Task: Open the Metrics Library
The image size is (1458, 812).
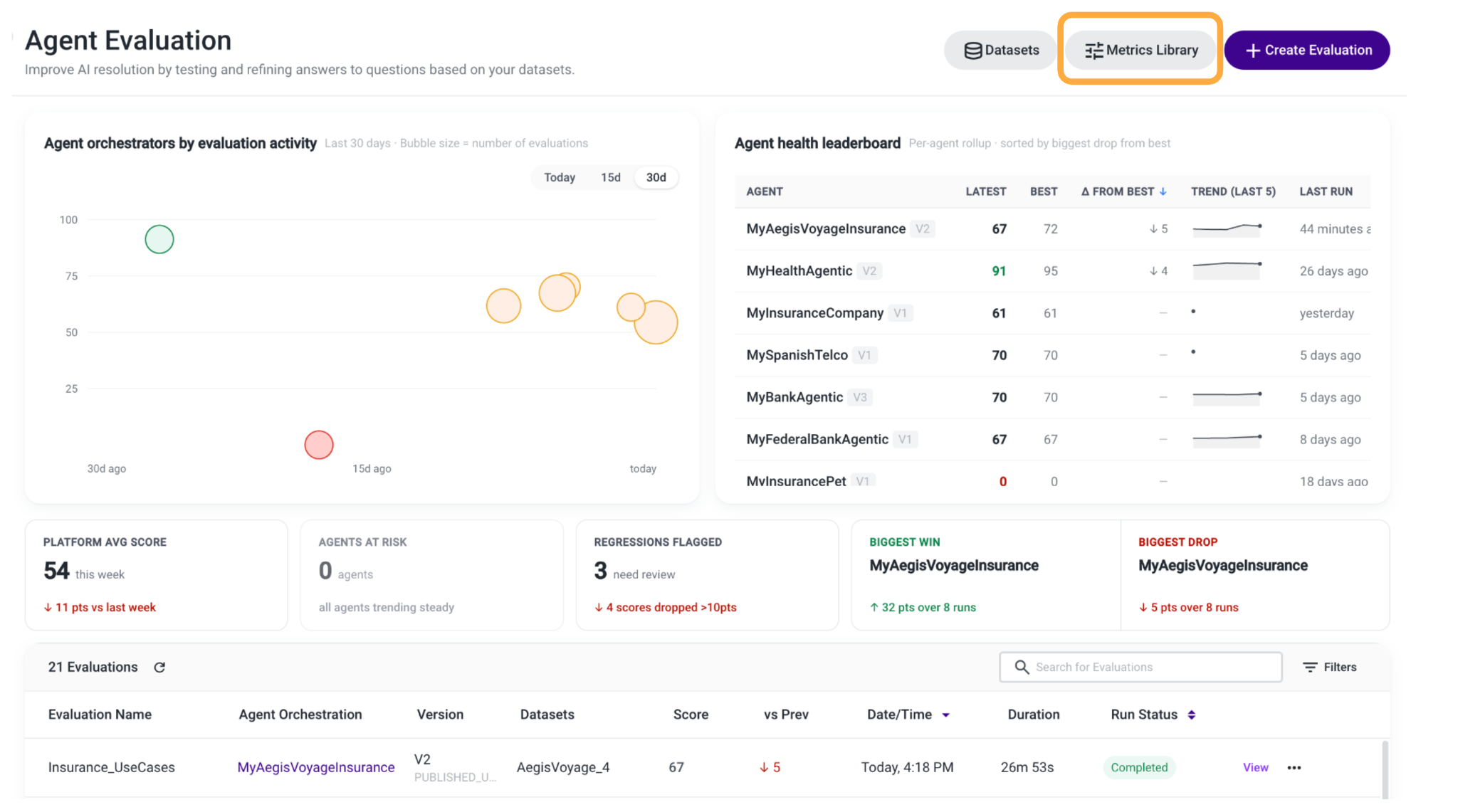Action: pyautogui.click(x=1140, y=50)
